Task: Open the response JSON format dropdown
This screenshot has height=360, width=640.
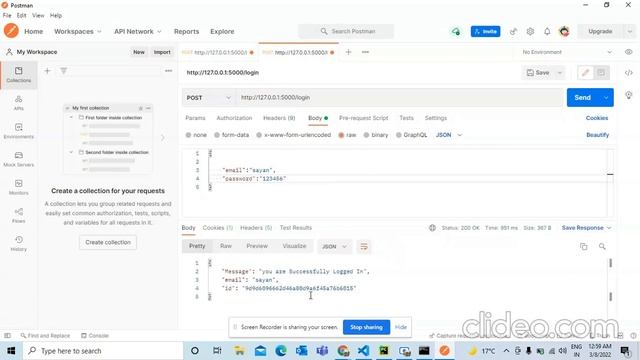Action: click(334, 247)
